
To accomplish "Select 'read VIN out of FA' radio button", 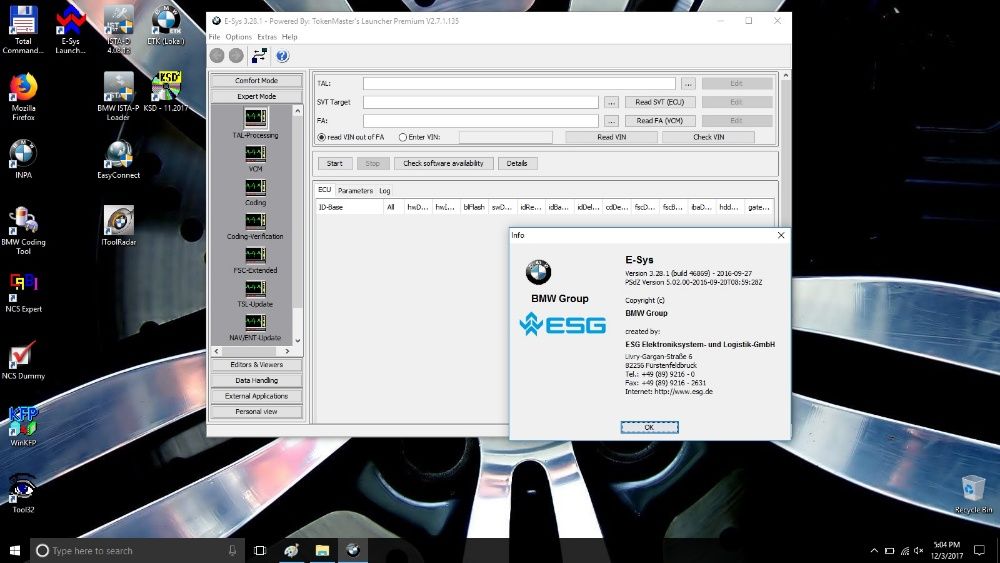I will point(321,137).
